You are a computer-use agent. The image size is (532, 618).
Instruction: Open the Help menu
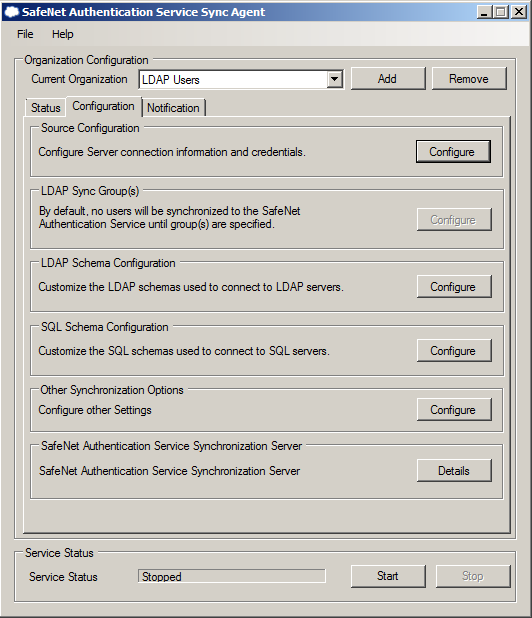click(63, 34)
